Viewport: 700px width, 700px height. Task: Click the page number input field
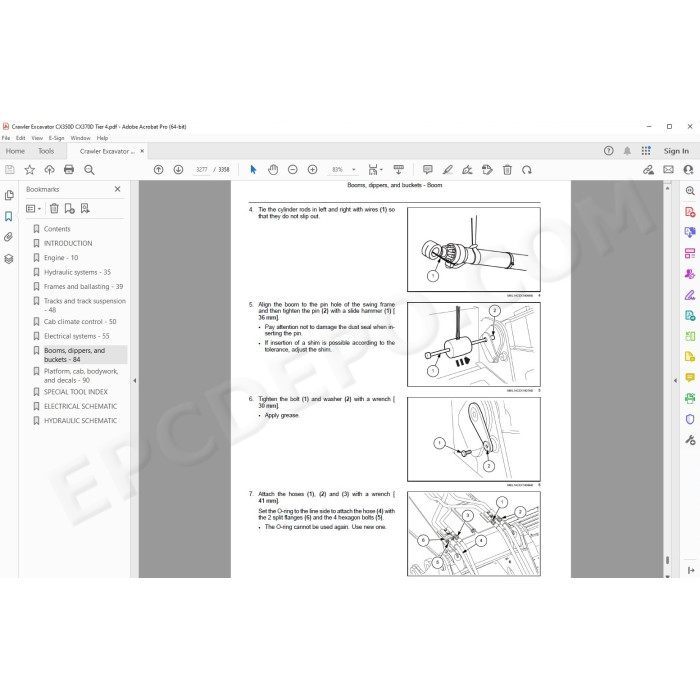tap(202, 170)
